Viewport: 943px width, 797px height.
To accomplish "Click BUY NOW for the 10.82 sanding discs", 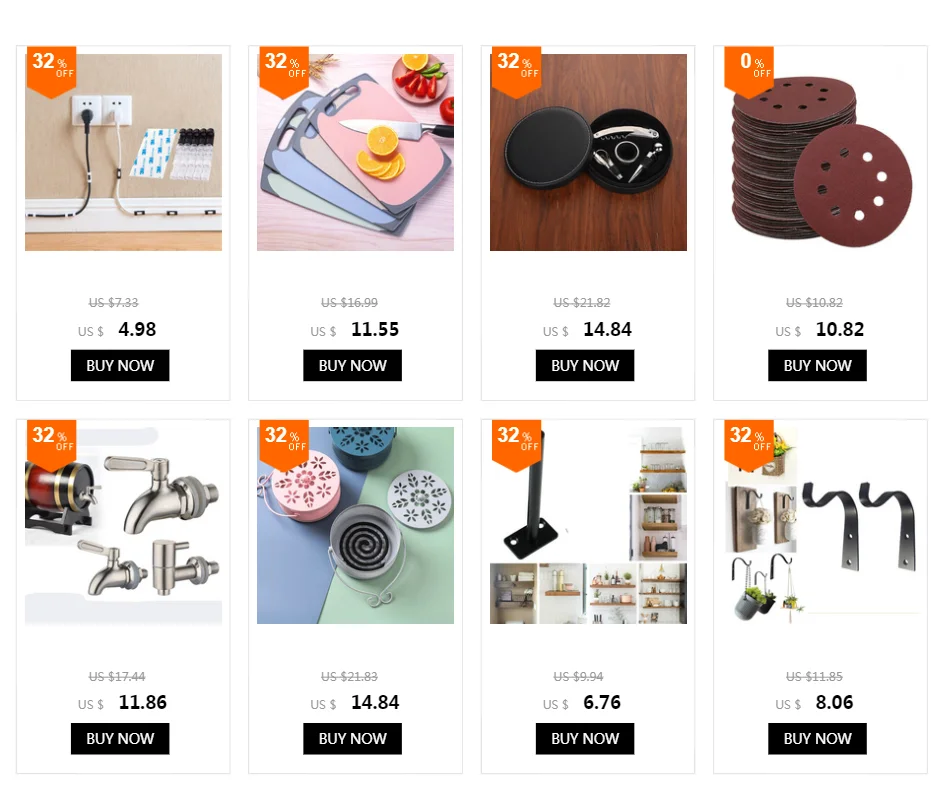I will [x=817, y=365].
